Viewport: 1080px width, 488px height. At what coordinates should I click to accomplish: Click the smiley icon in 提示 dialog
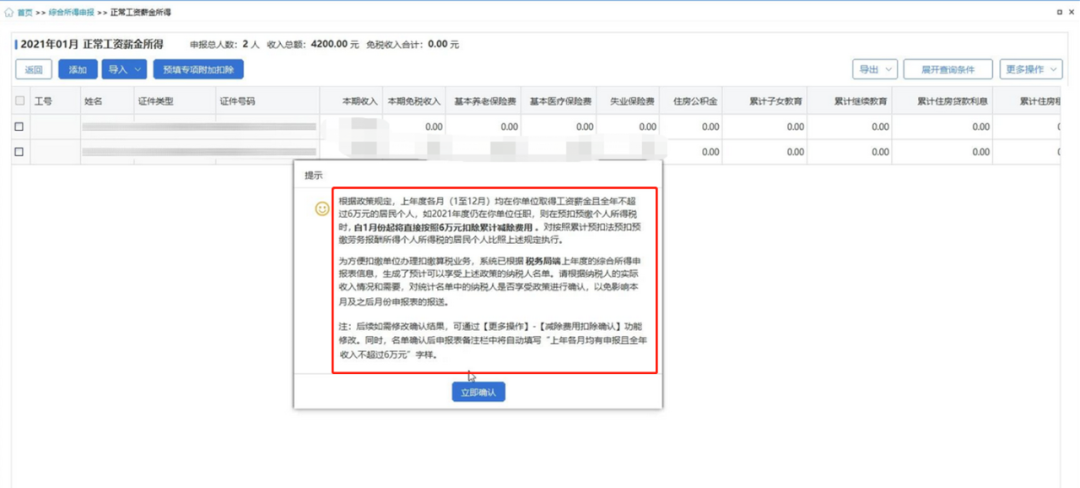coord(322,209)
